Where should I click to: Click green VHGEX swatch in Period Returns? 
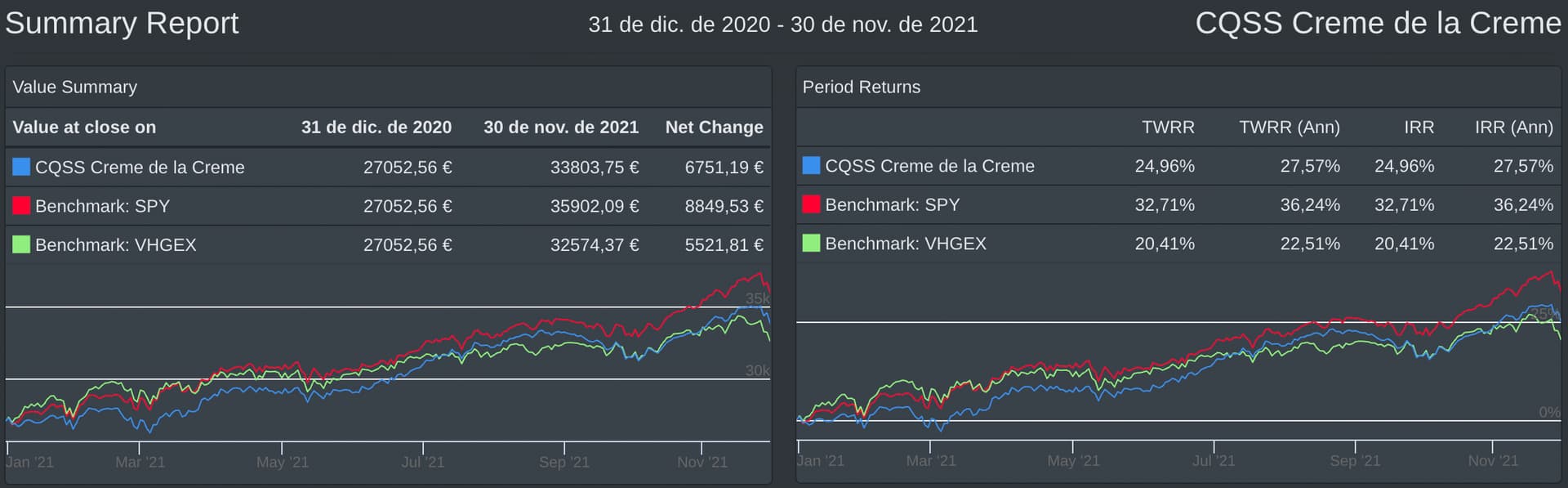pos(811,244)
